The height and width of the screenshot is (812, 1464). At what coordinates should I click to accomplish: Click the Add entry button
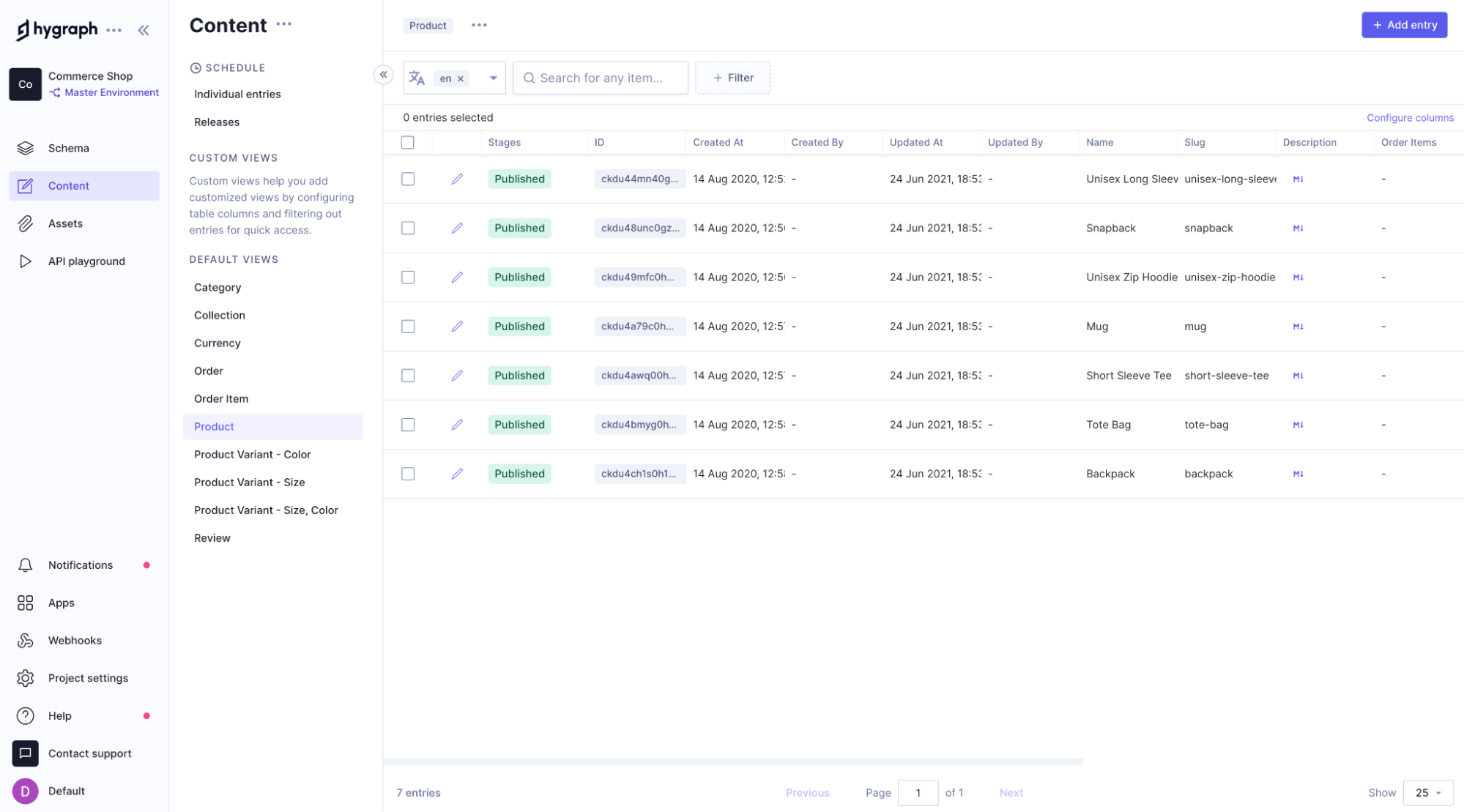[x=1404, y=24]
